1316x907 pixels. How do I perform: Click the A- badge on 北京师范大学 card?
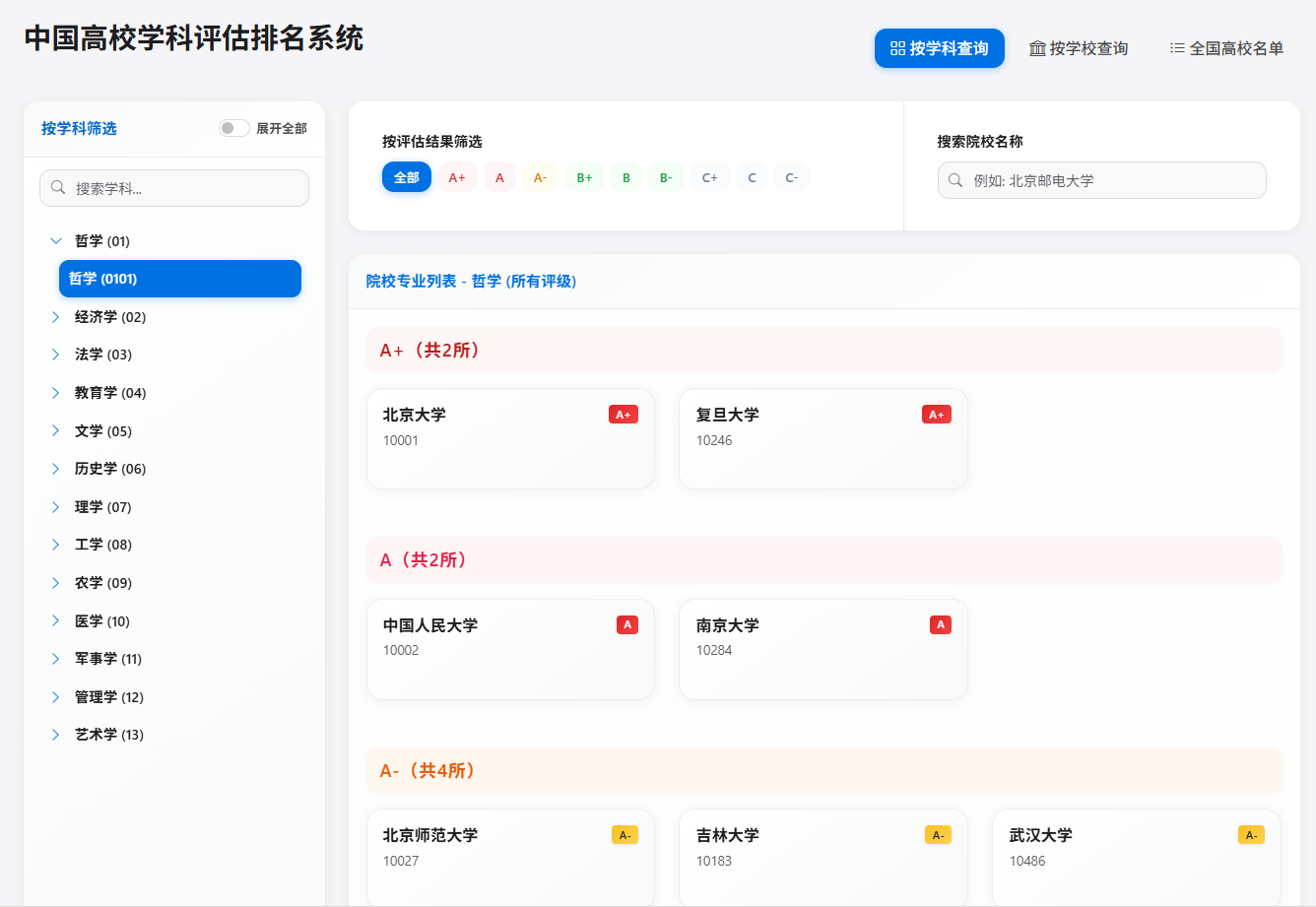(x=625, y=835)
